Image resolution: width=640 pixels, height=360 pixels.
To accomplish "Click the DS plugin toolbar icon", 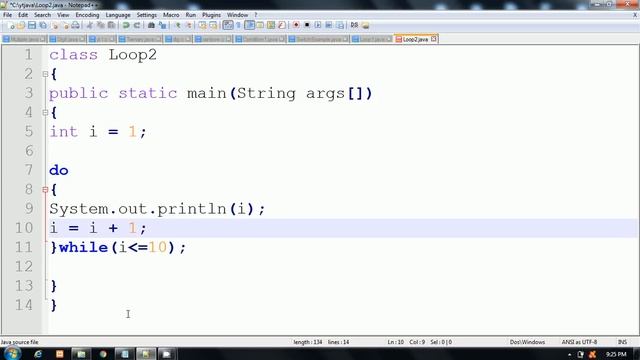I will [354, 25].
